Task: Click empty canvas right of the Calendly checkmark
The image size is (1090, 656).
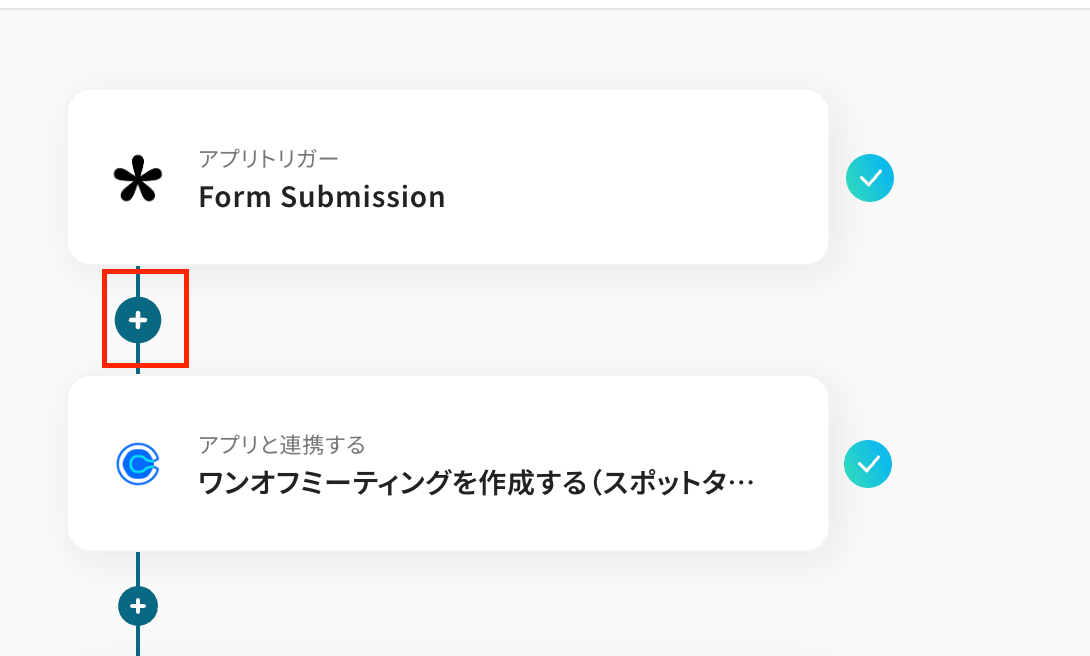Action: [x=990, y=464]
